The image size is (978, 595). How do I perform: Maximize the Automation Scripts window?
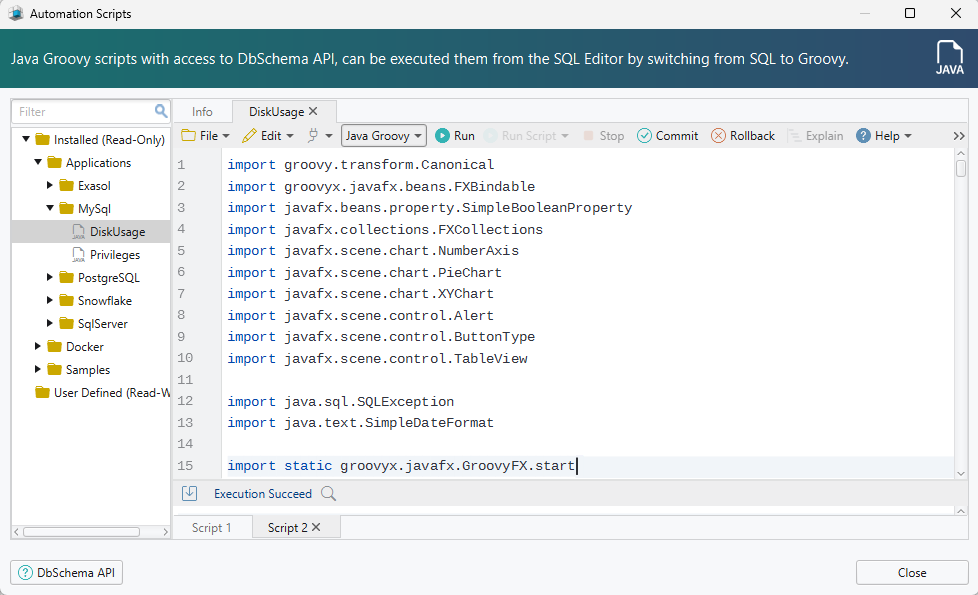coord(910,13)
